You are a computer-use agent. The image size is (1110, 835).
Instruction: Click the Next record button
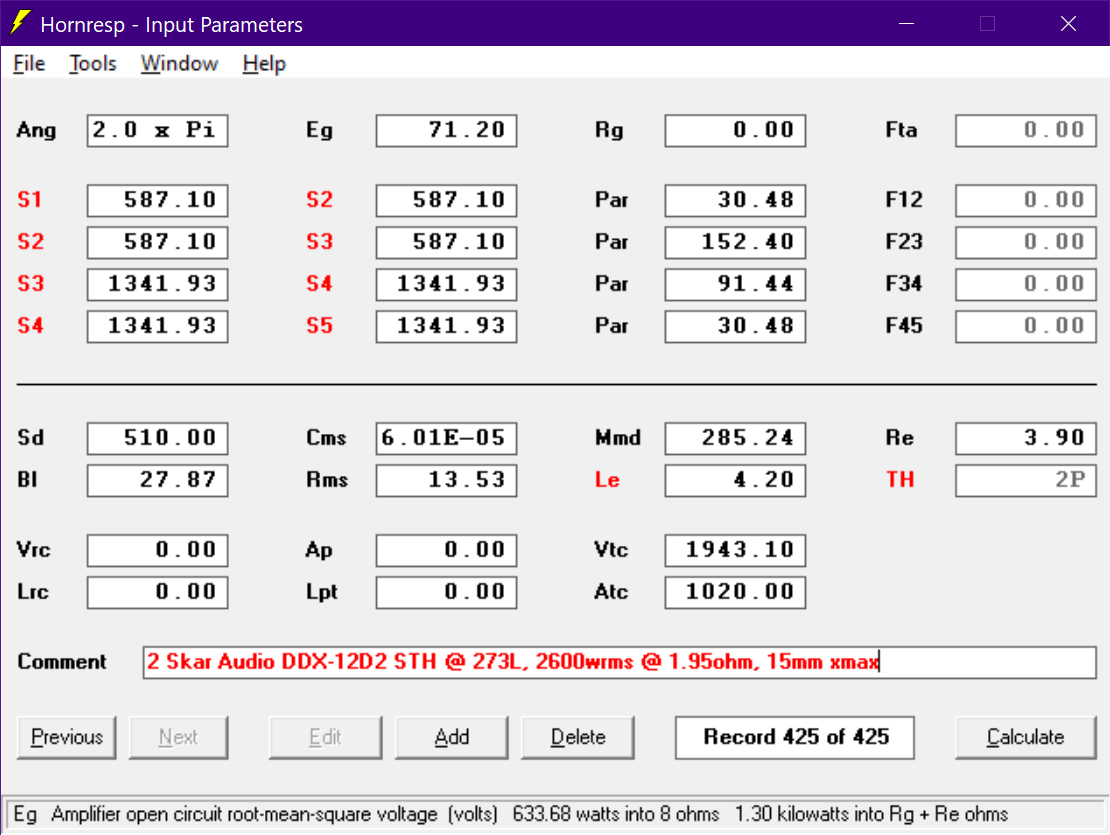[178, 737]
